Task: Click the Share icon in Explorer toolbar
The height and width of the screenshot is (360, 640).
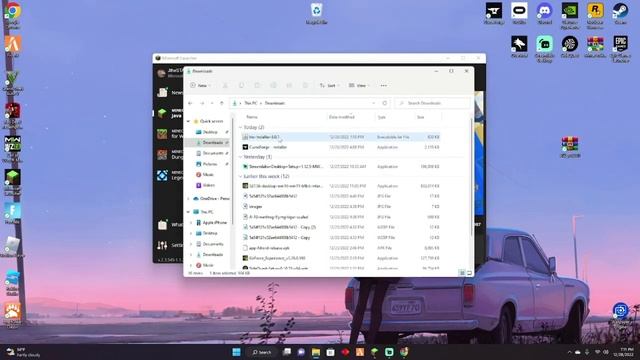Action: coord(289,85)
